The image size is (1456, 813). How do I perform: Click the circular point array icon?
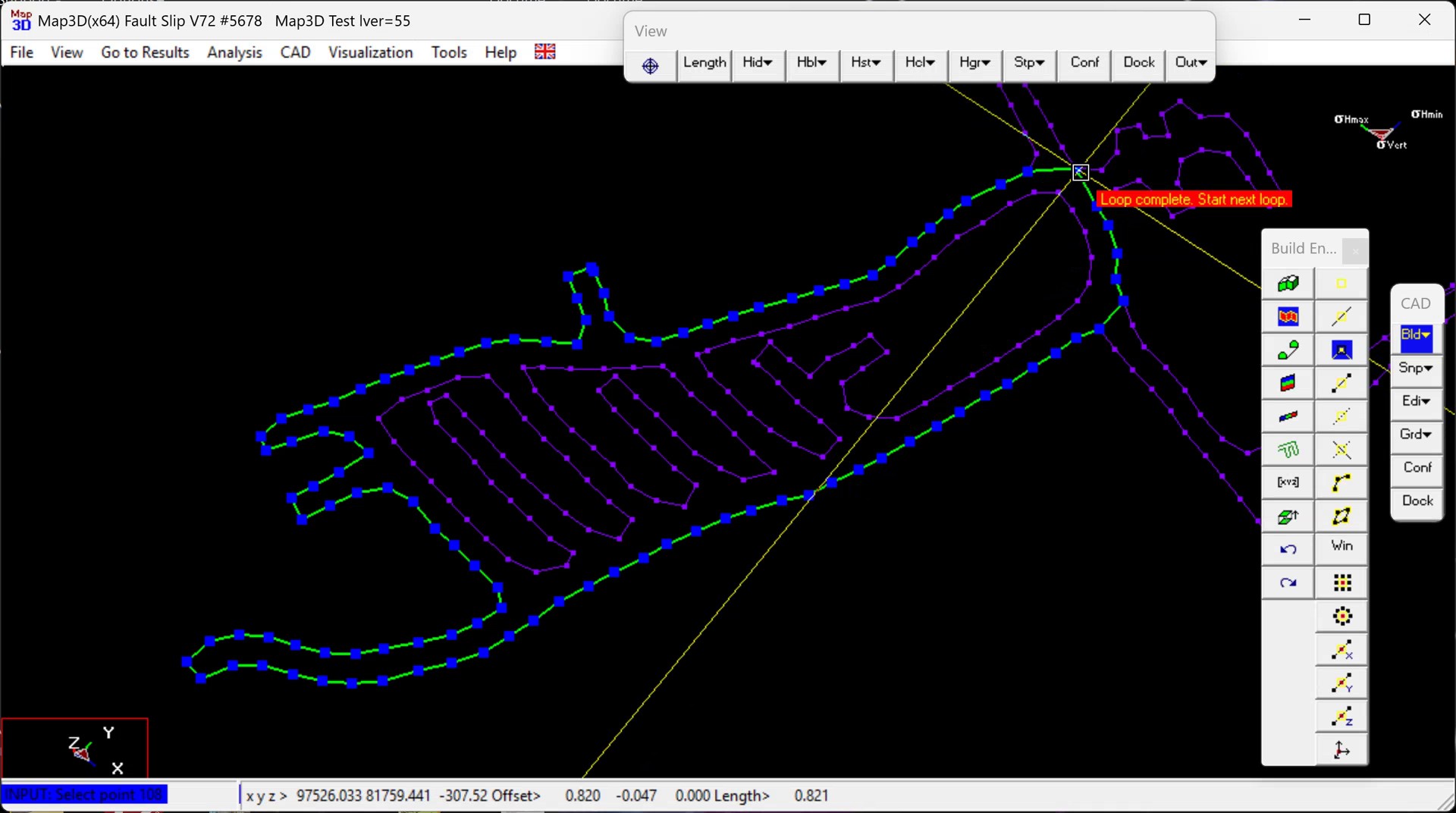1341,616
